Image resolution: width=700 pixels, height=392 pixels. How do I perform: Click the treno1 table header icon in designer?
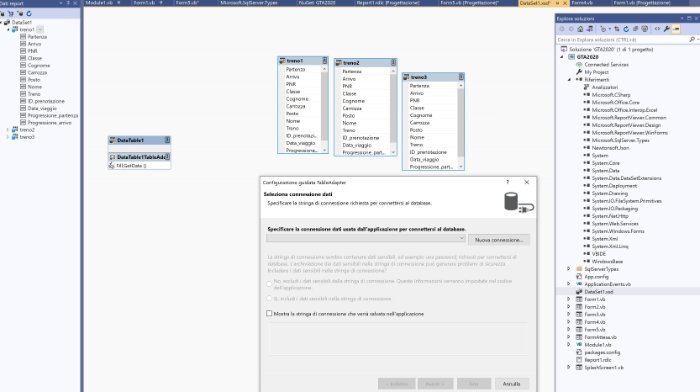point(282,61)
